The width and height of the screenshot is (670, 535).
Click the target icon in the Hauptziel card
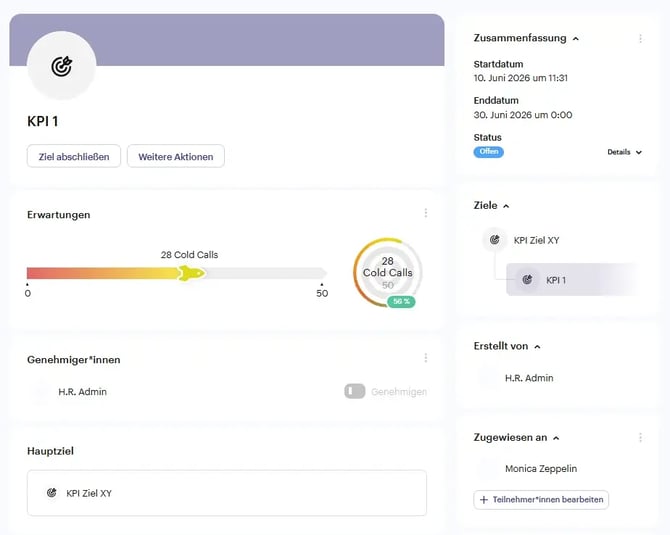pyautogui.click(x=51, y=493)
